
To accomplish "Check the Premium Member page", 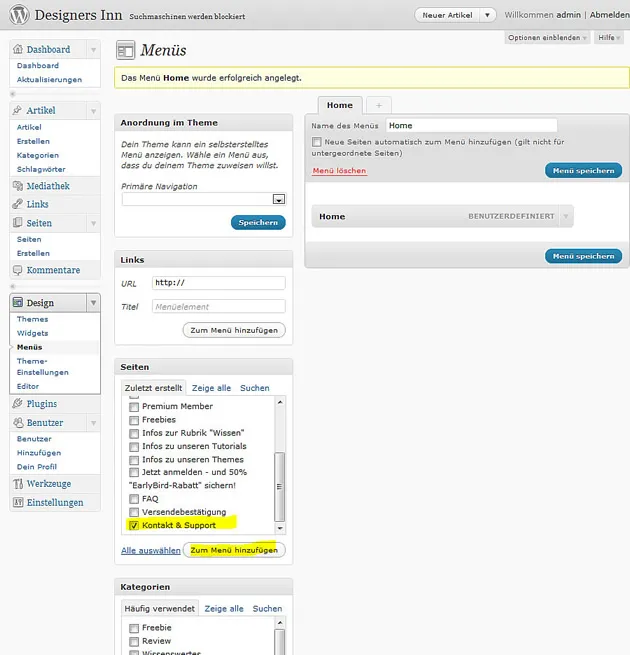I will [x=134, y=407].
